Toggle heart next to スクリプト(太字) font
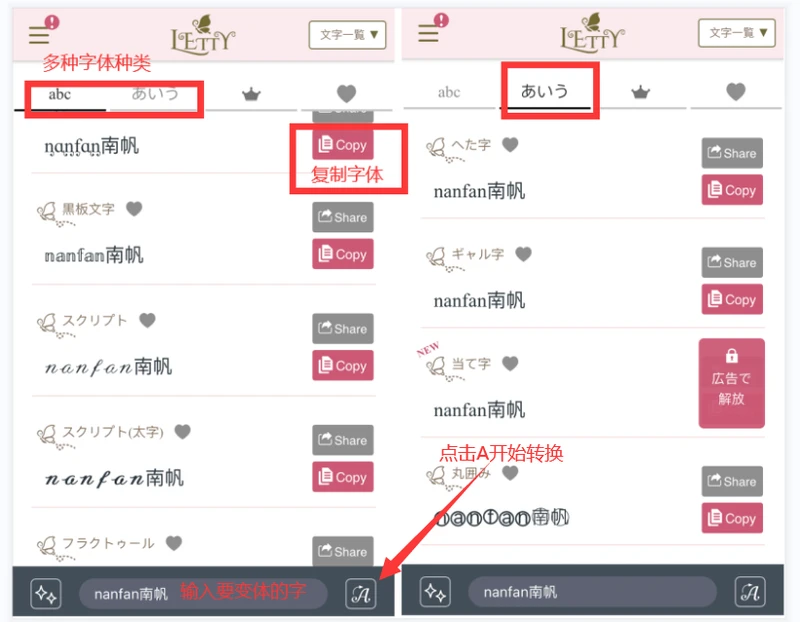 (183, 432)
